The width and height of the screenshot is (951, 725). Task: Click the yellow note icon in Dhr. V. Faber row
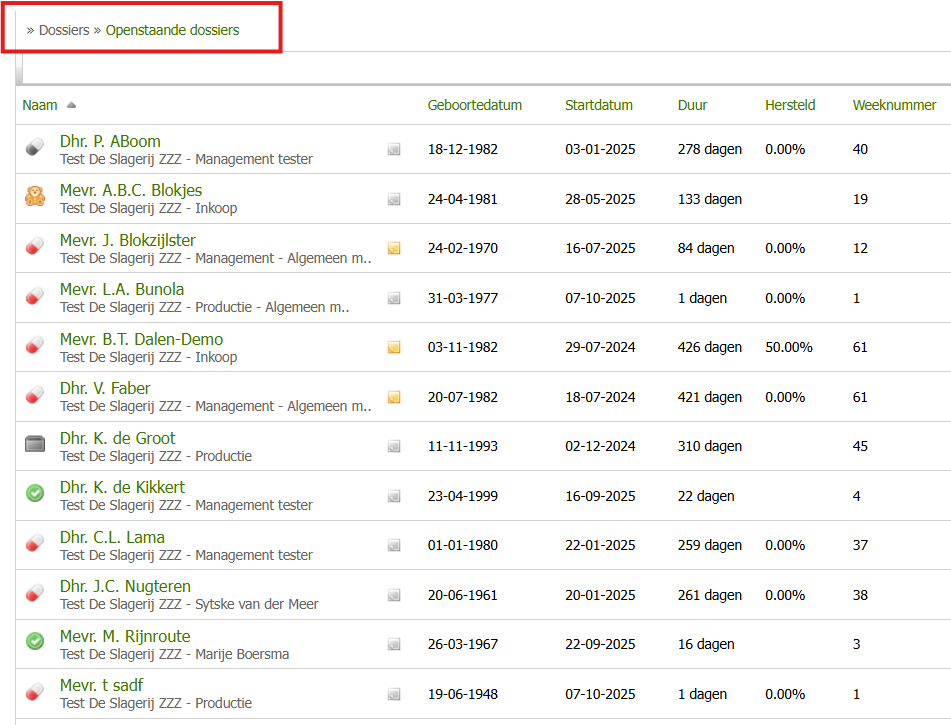tap(394, 397)
